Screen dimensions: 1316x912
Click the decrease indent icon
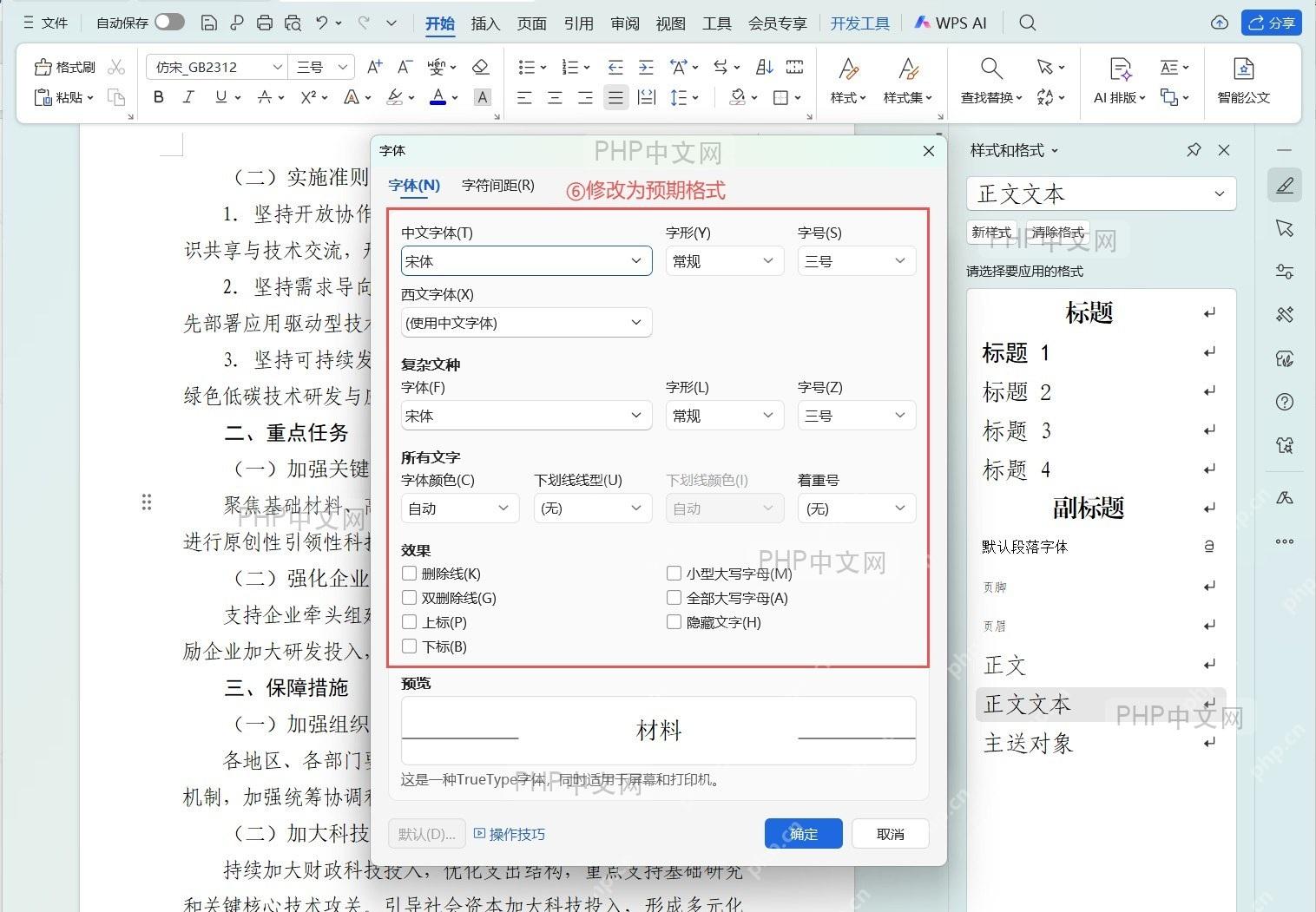(x=615, y=67)
